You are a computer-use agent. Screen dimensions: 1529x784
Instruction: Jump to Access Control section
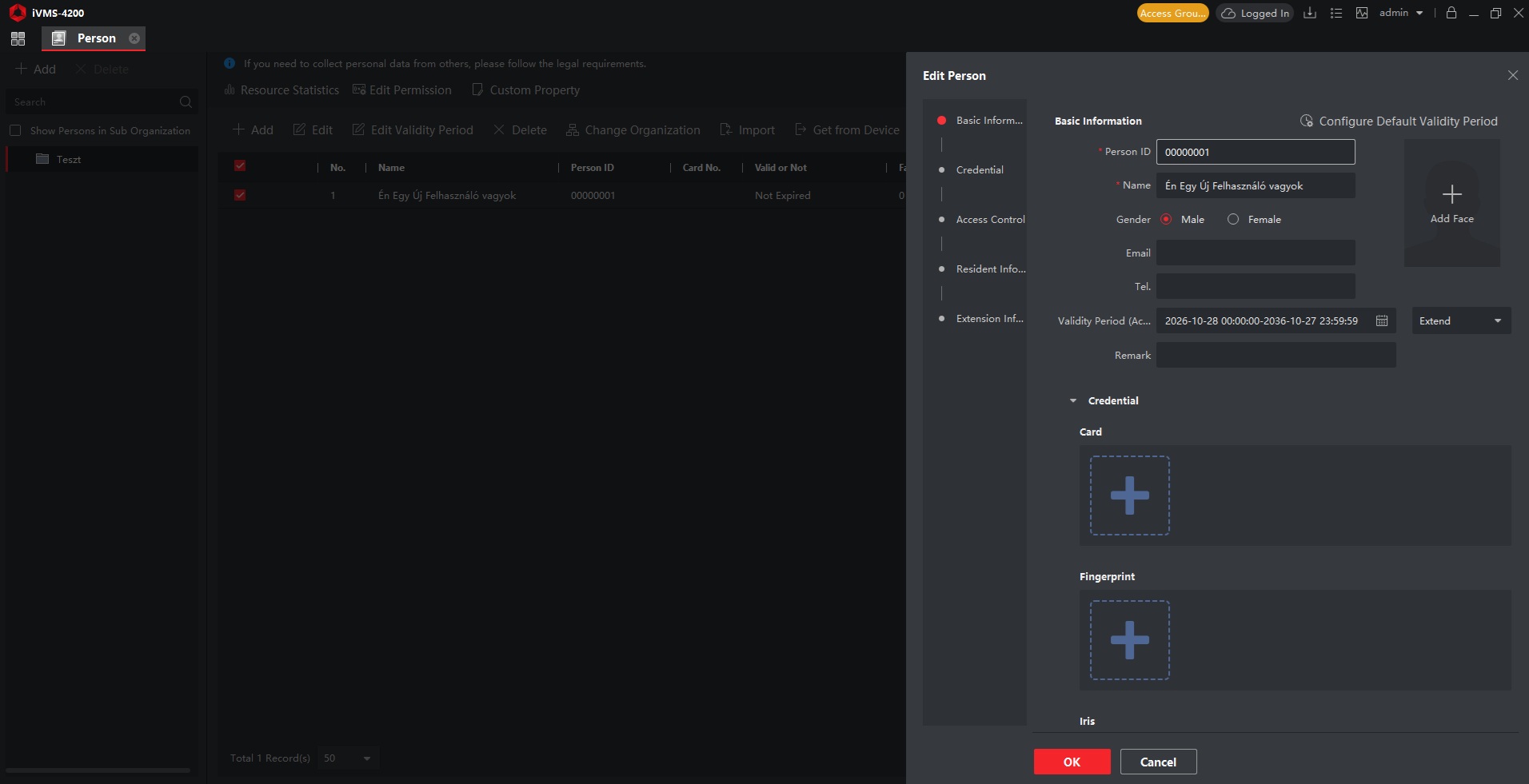click(990, 219)
